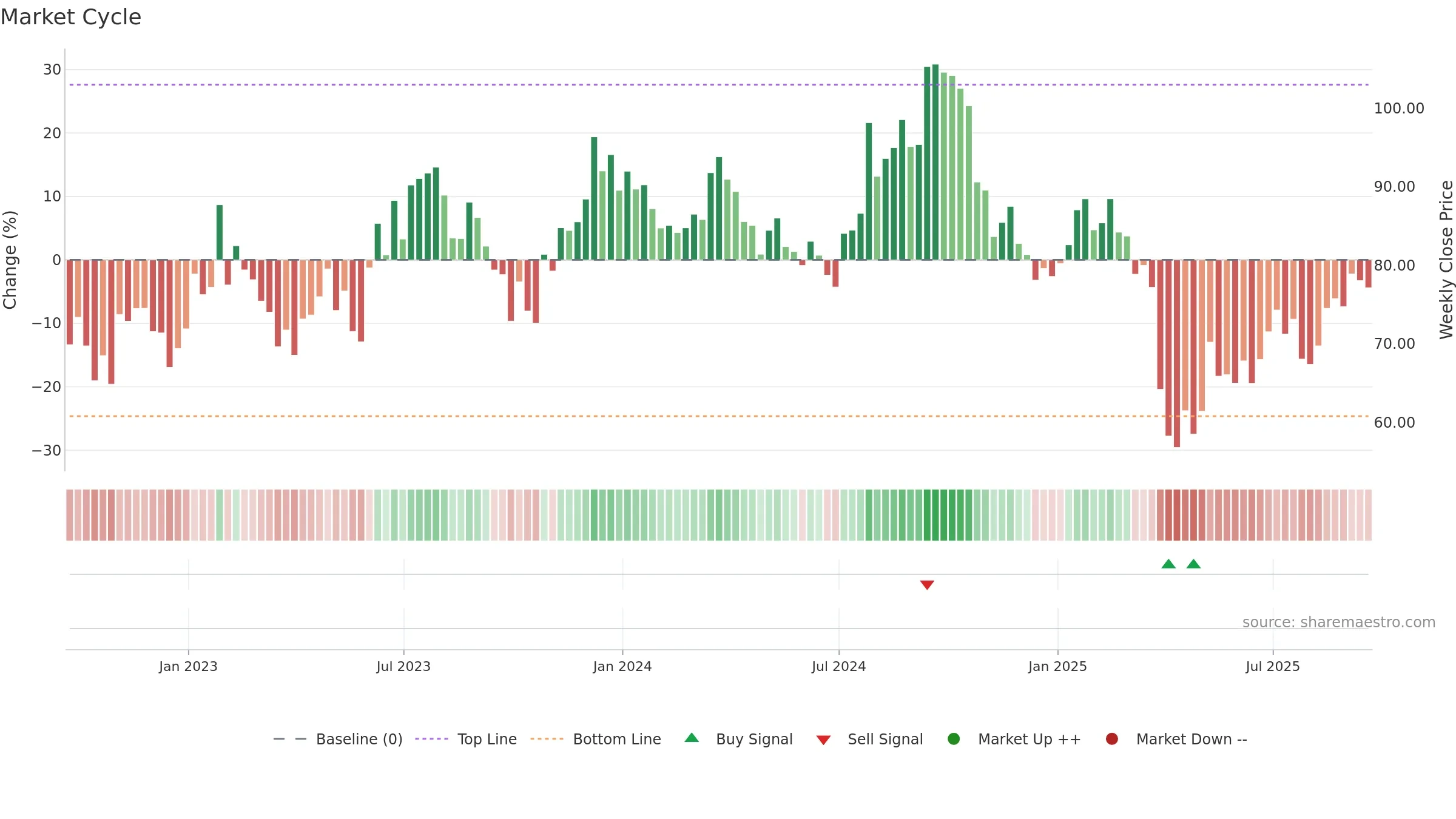Click the Jan 2024 axis label
This screenshot has width=1456, height=819.
pos(622,666)
